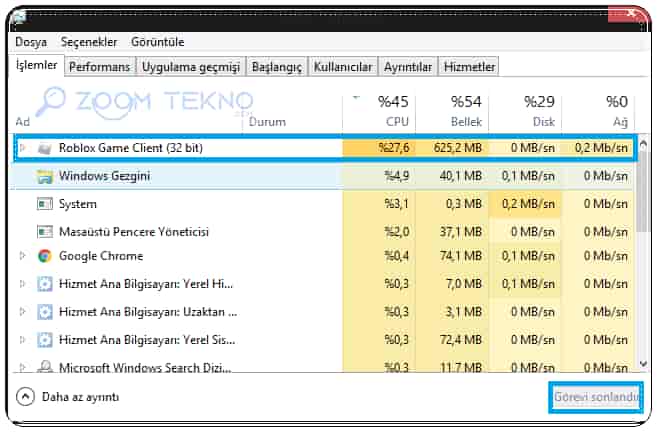Expand Hizmet Ana Bilgisayarı: Yerel Hi... group
The image size is (657, 432).
pyautogui.click(x=23, y=284)
